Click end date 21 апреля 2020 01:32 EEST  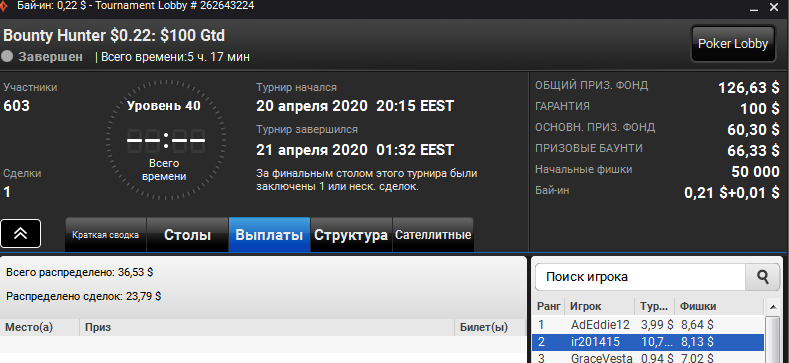(x=355, y=150)
